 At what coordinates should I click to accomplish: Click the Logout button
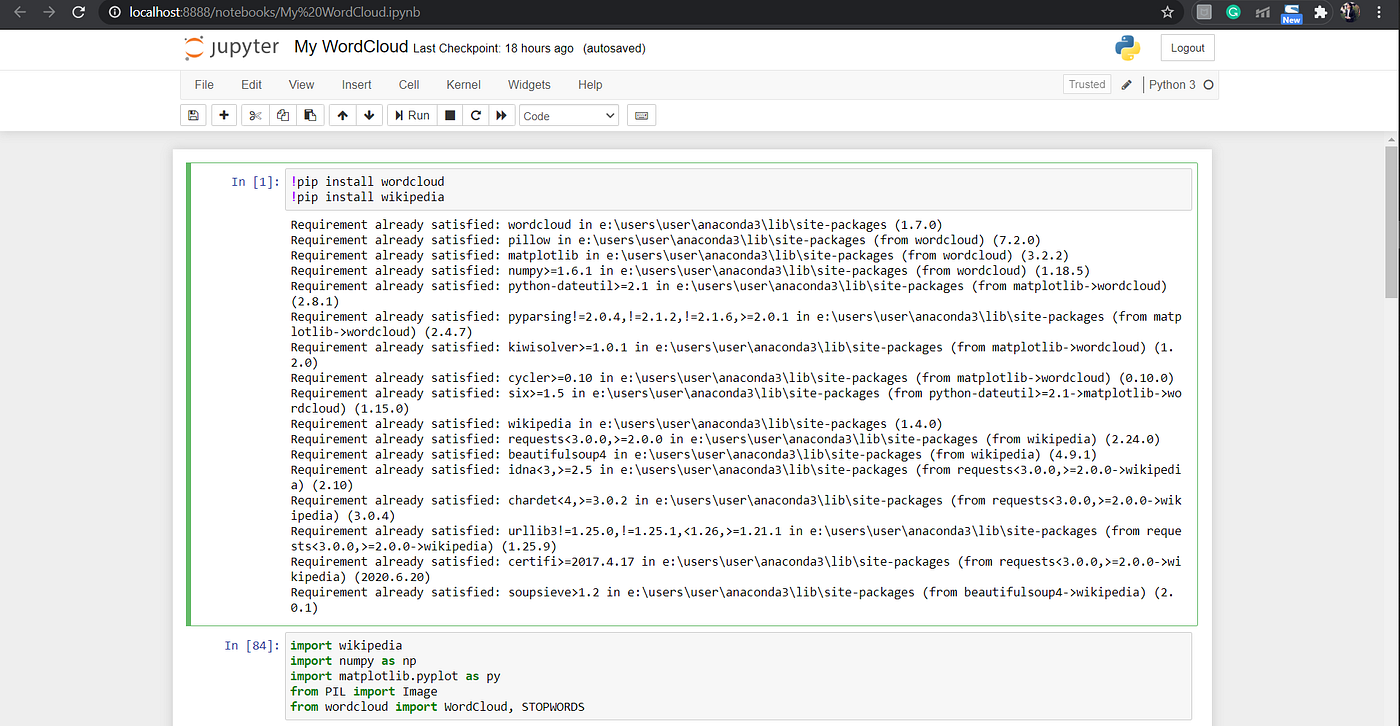coord(1187,48)
